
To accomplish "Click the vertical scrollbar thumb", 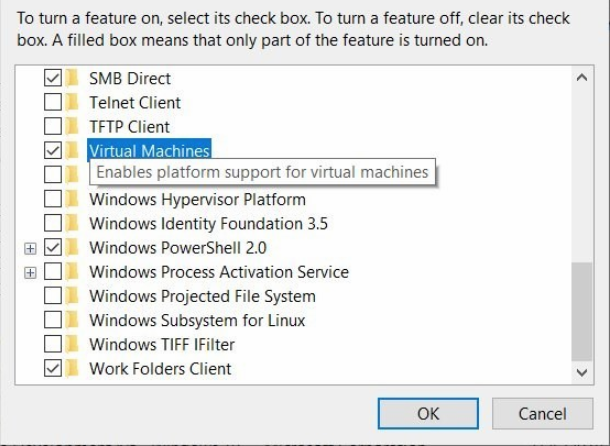I will (x=581, y=312).
